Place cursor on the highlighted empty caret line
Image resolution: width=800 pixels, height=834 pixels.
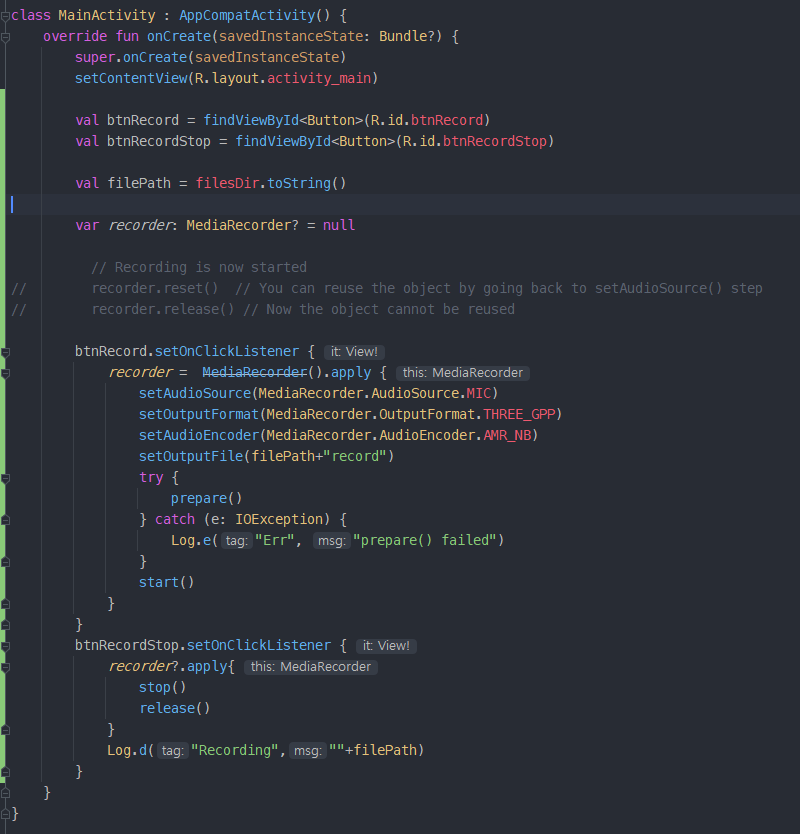click(404, 204)
